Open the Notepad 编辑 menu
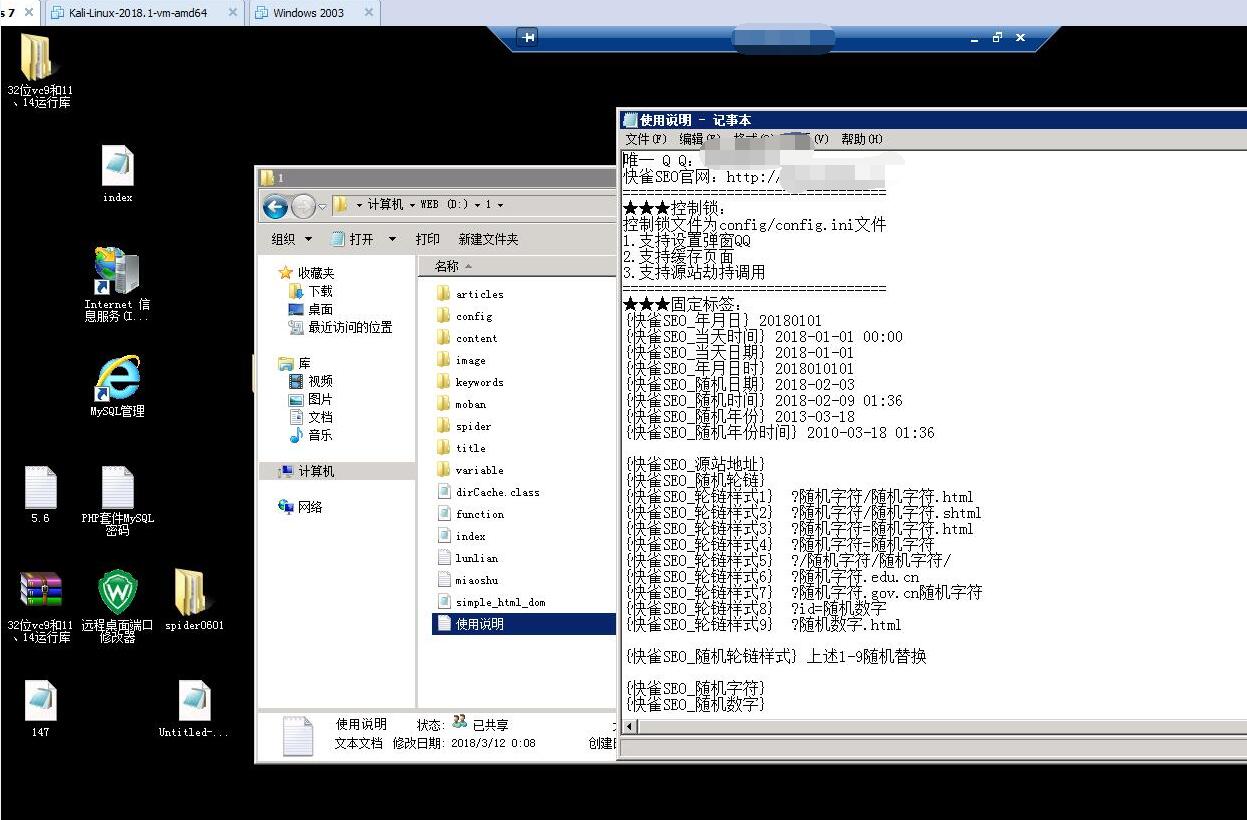Viewport: 1247px width, 820px height. (x=699, y=139)
